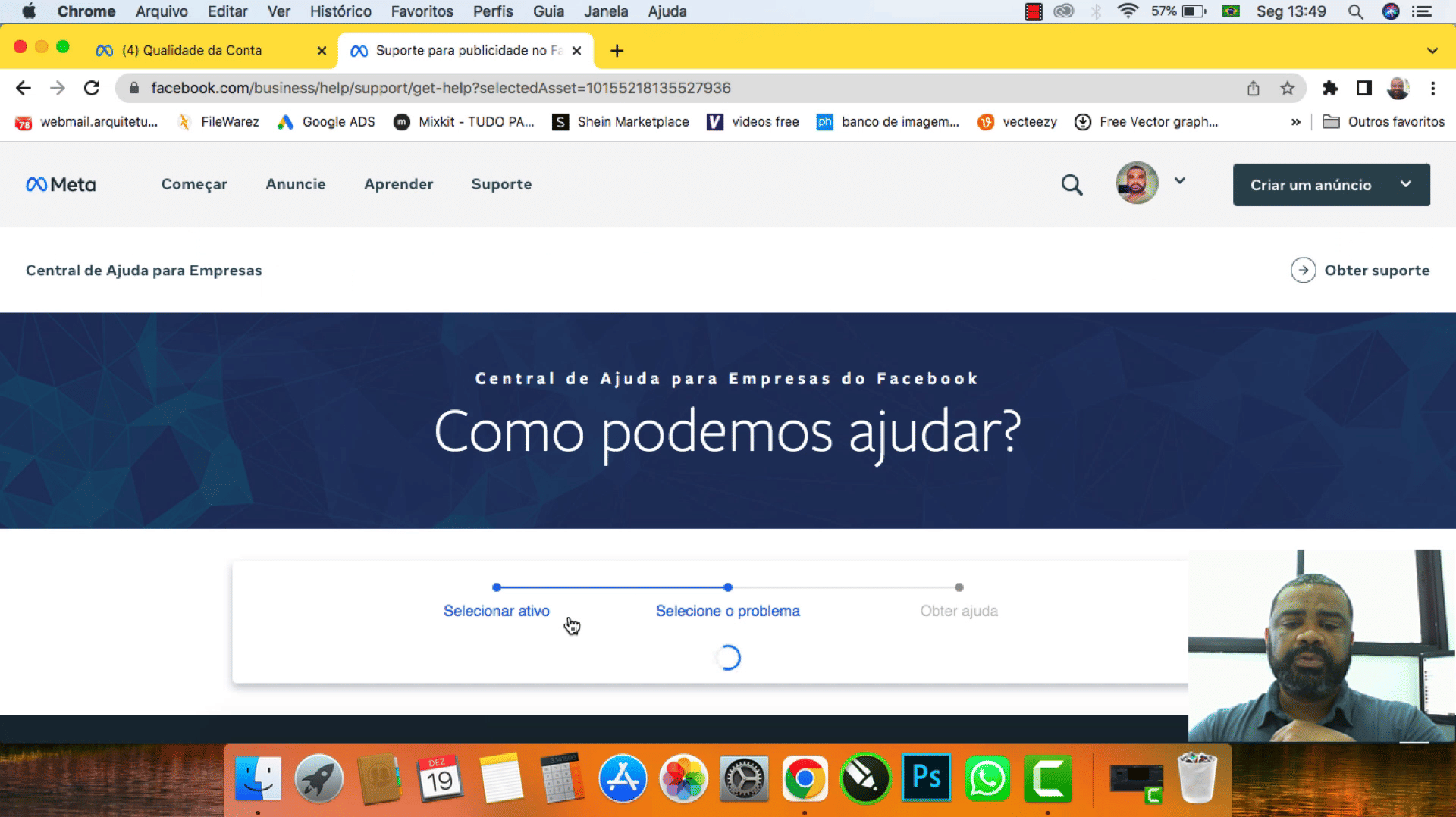Open the site search magnifier icon
This screenshot has height=817, width=1456.
[1072, 185]
